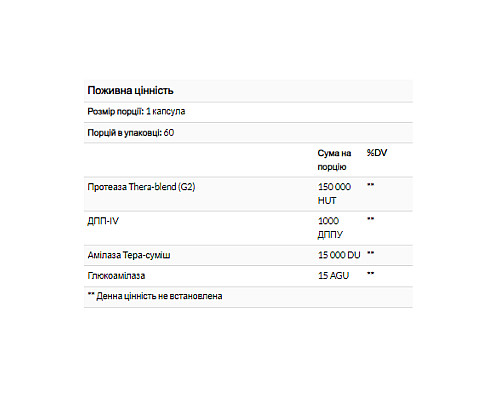Screen dimensions: 500x400
Task: Click the 15 AGU amount value
Action: (333, 276)
